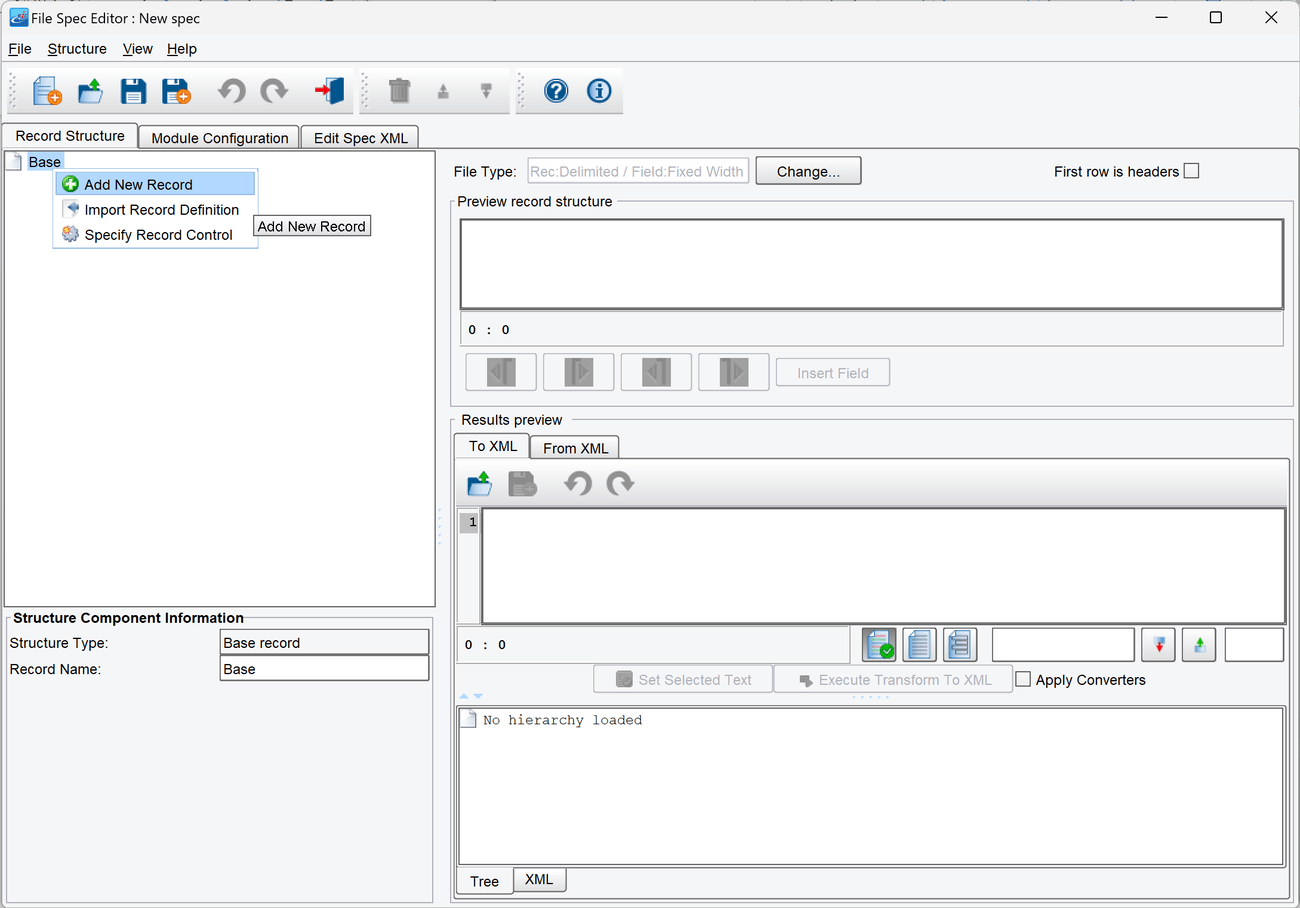Viewport: 1300px width, 908px height.
Task: Choose Import Record Definition menu entry
Action: 156,209
